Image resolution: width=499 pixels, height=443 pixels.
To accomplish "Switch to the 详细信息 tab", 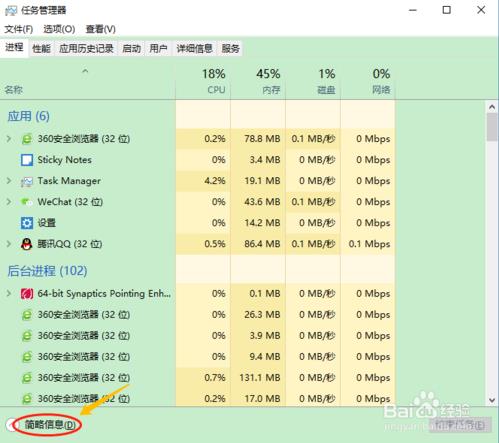I will pos(194,49).
